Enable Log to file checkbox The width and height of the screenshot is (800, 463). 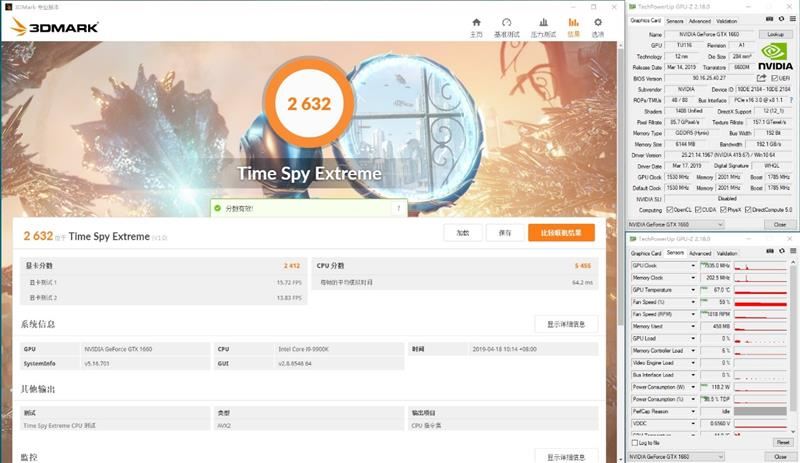pyautogui.click(x=635, y=443)
